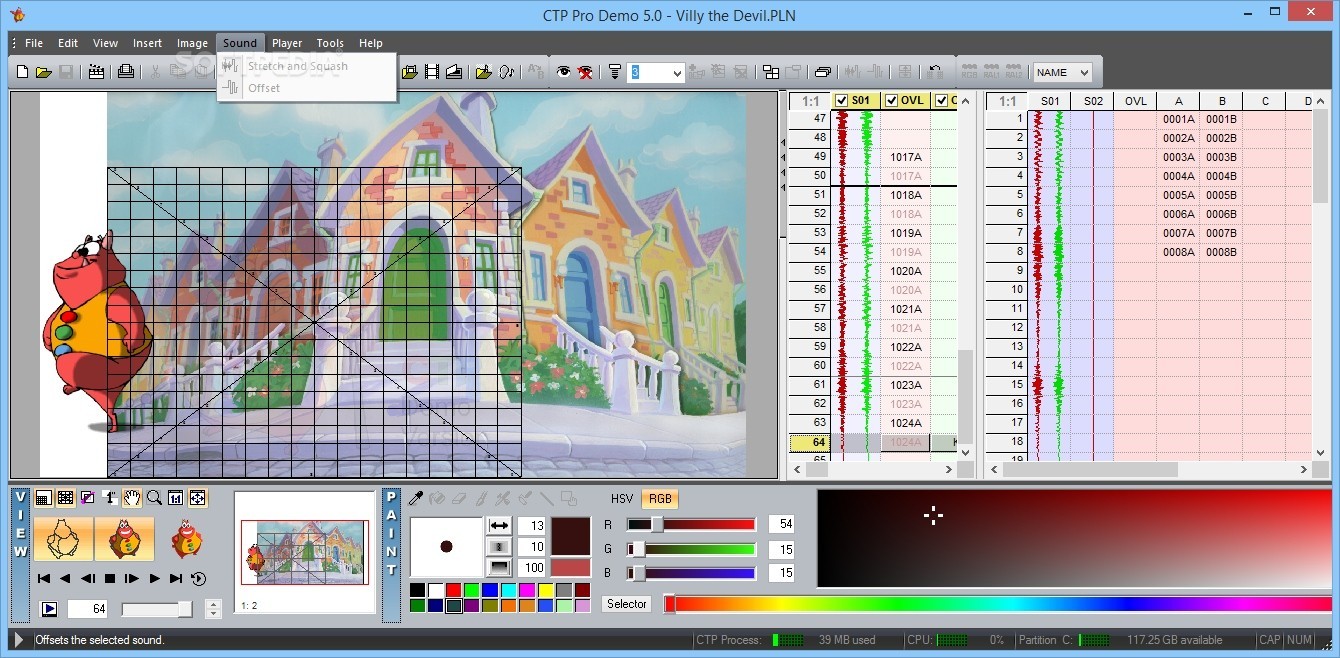Click the Print icon in toolbar
The image size is (1340, 658).
[126, 72]
